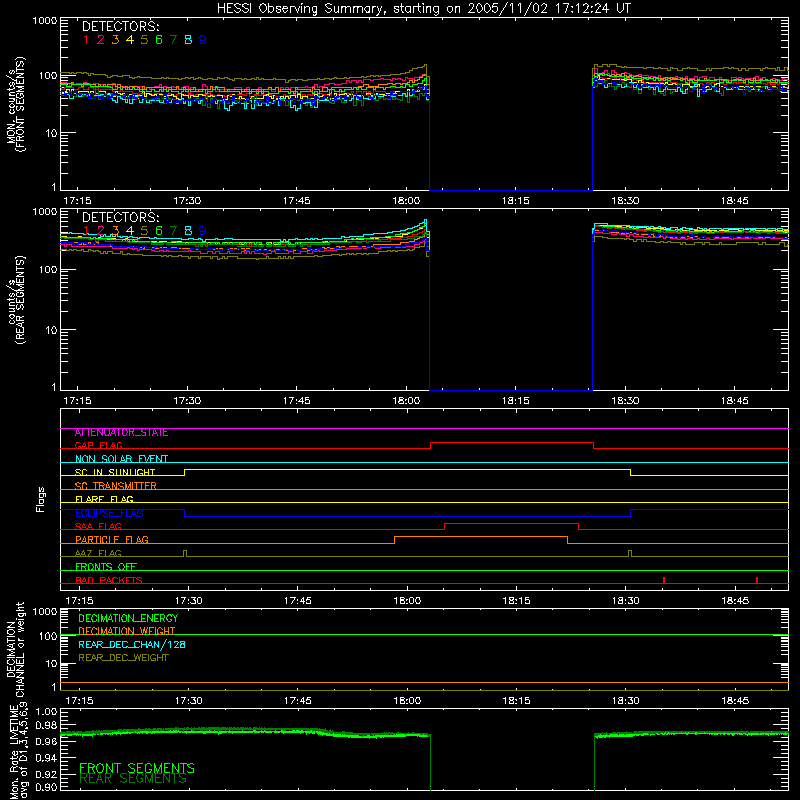800x800 pixels.
Task: Select the DECIMATION_WEIGHT legend label
Action: point(127,631)
